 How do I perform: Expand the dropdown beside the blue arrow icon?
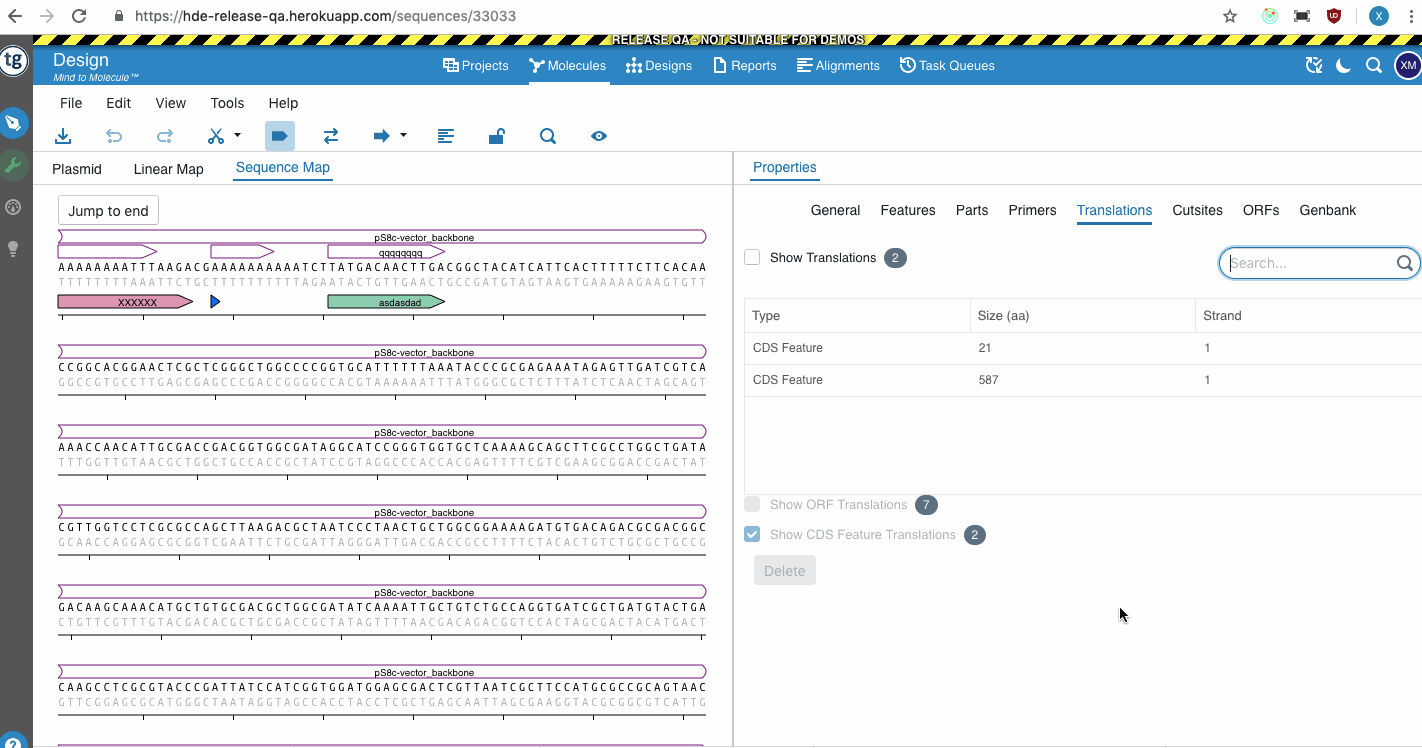coord(403,135)
